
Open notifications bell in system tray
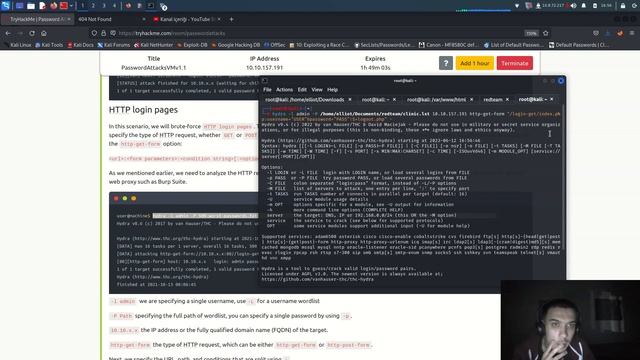coord(584,6)
